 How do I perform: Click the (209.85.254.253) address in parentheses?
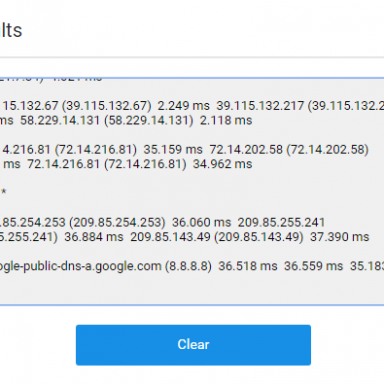(117, 222)
